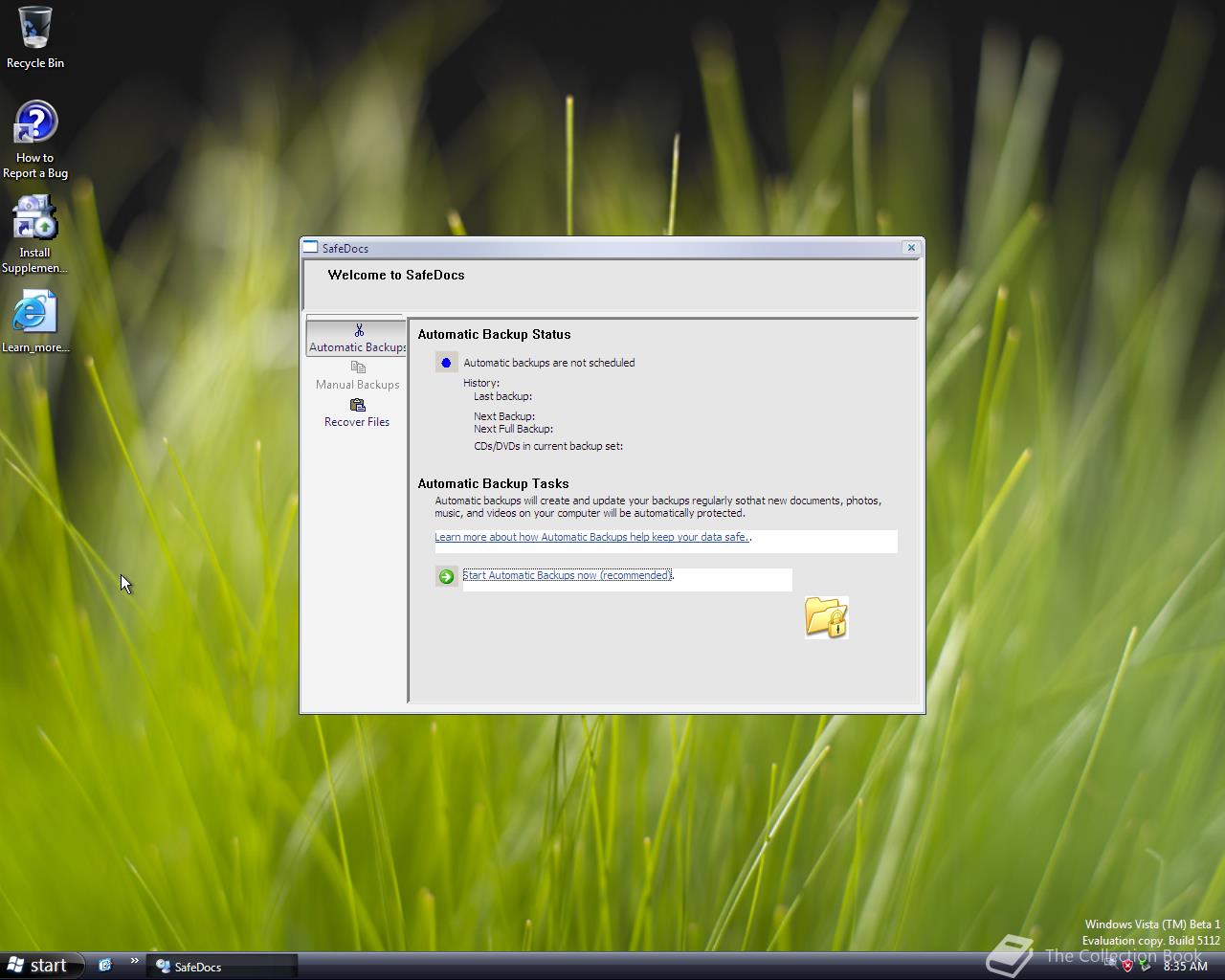Click the 8:35 AM system clock
Viewport: 1225px width, 980px height.
[x=1185, y=967]
